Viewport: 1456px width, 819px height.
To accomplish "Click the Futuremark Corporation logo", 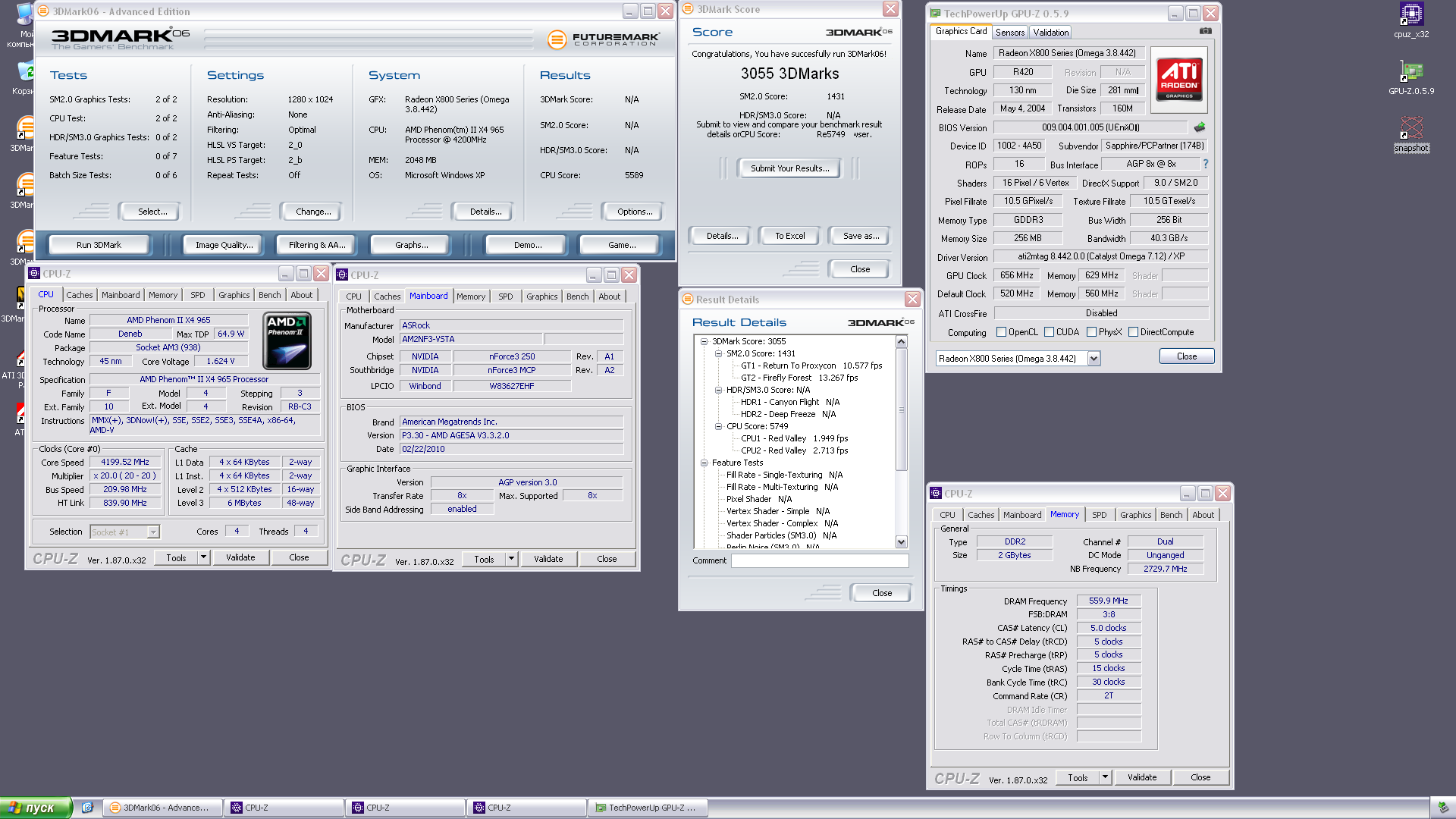I will [604, 39].
